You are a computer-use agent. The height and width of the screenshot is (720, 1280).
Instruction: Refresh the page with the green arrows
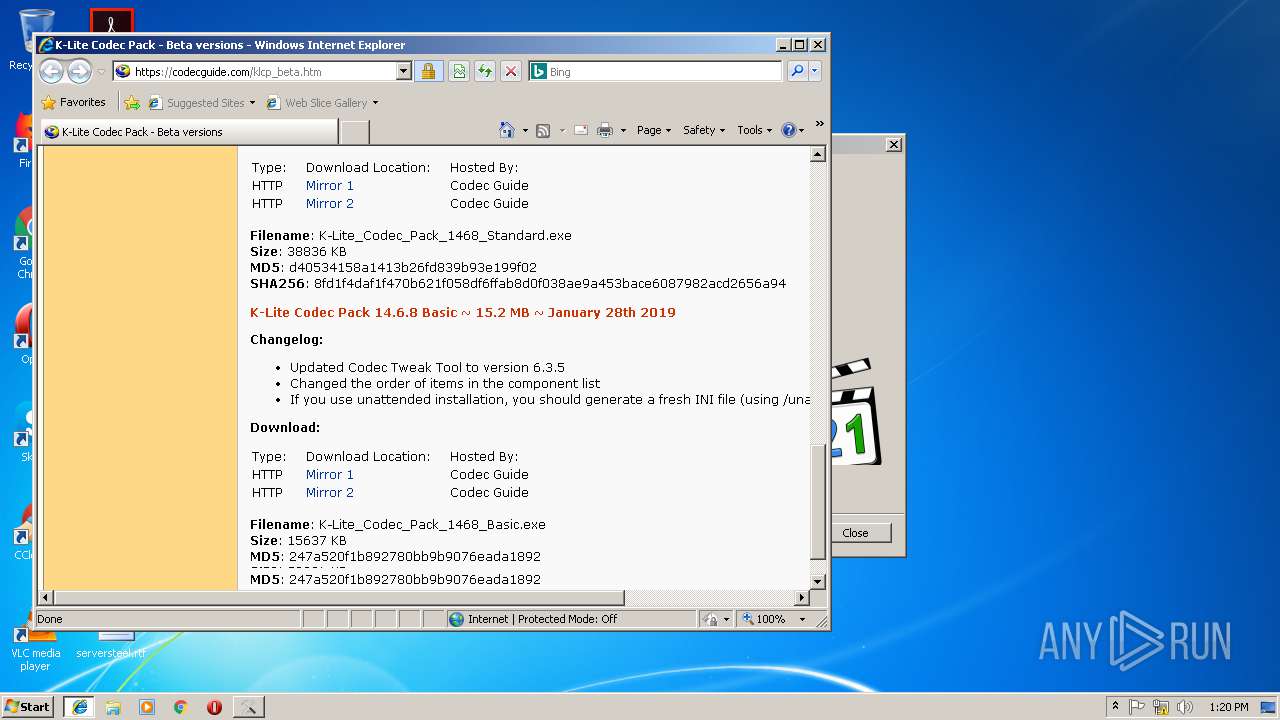coord(484,71)
